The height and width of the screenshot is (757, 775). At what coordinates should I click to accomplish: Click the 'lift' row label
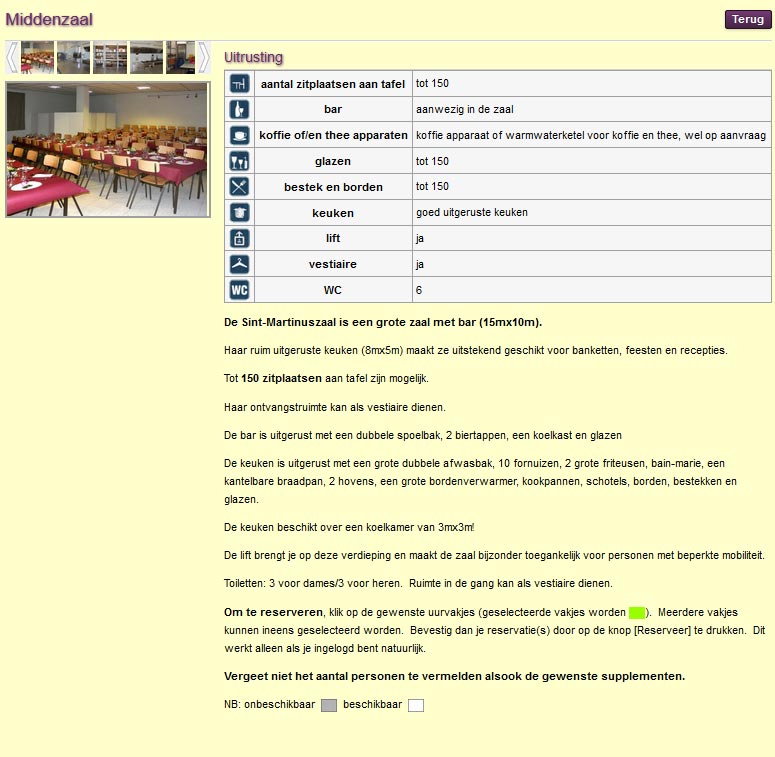click(333, 238)
